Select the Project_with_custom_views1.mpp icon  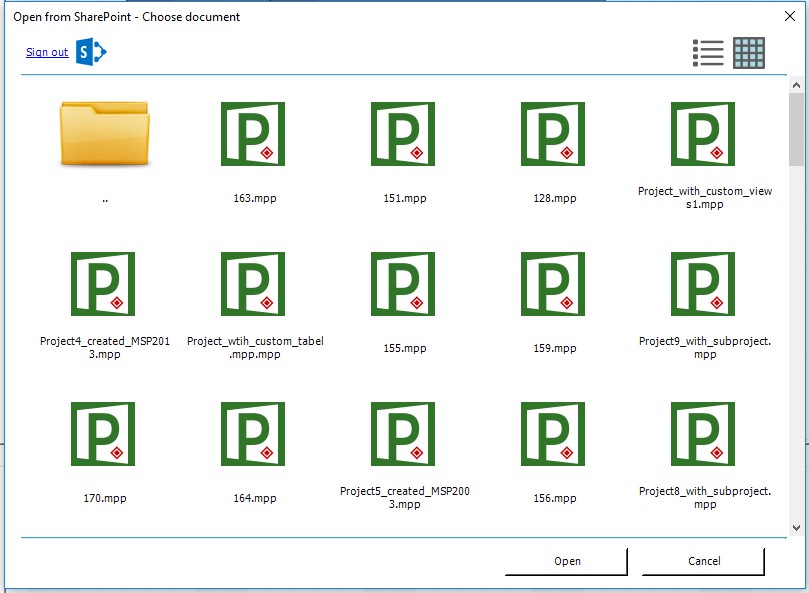[703, 134]
